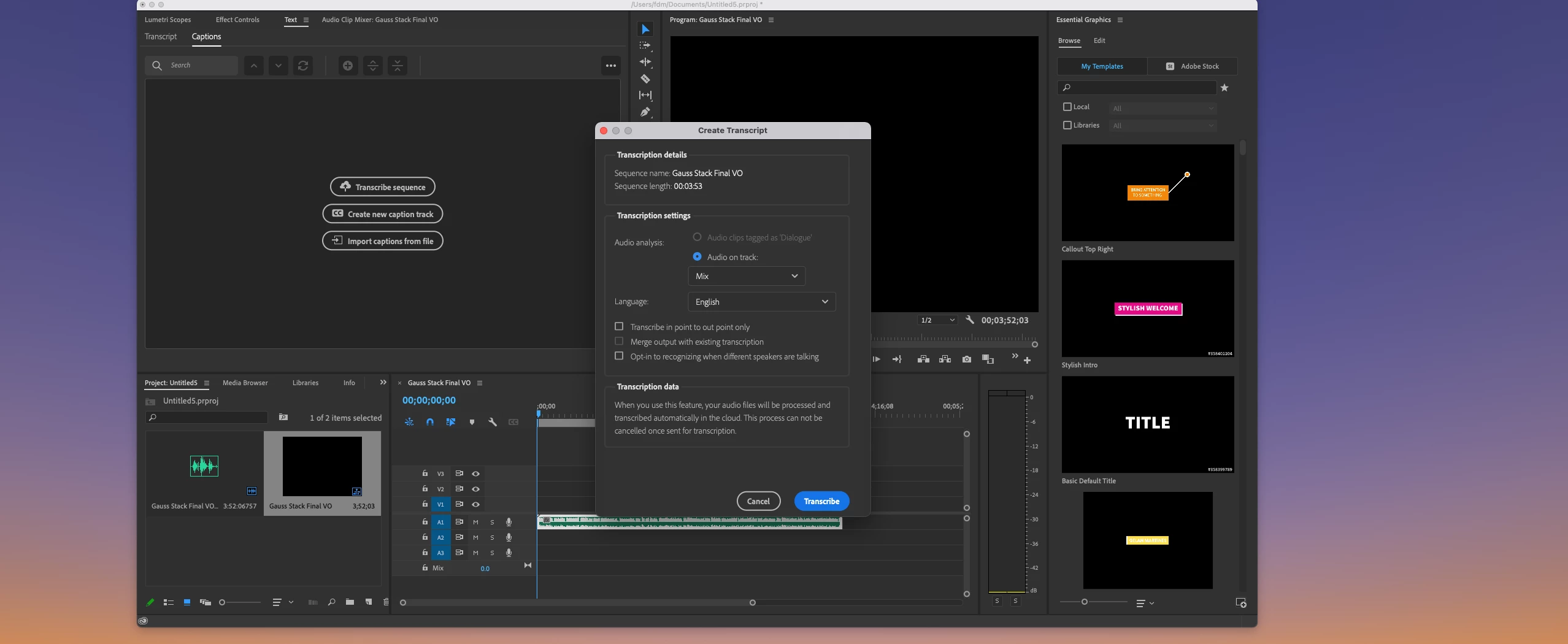Select the Selection tool arrow
The width and height of the screenshot is (1568, 644).
(645, 29)
